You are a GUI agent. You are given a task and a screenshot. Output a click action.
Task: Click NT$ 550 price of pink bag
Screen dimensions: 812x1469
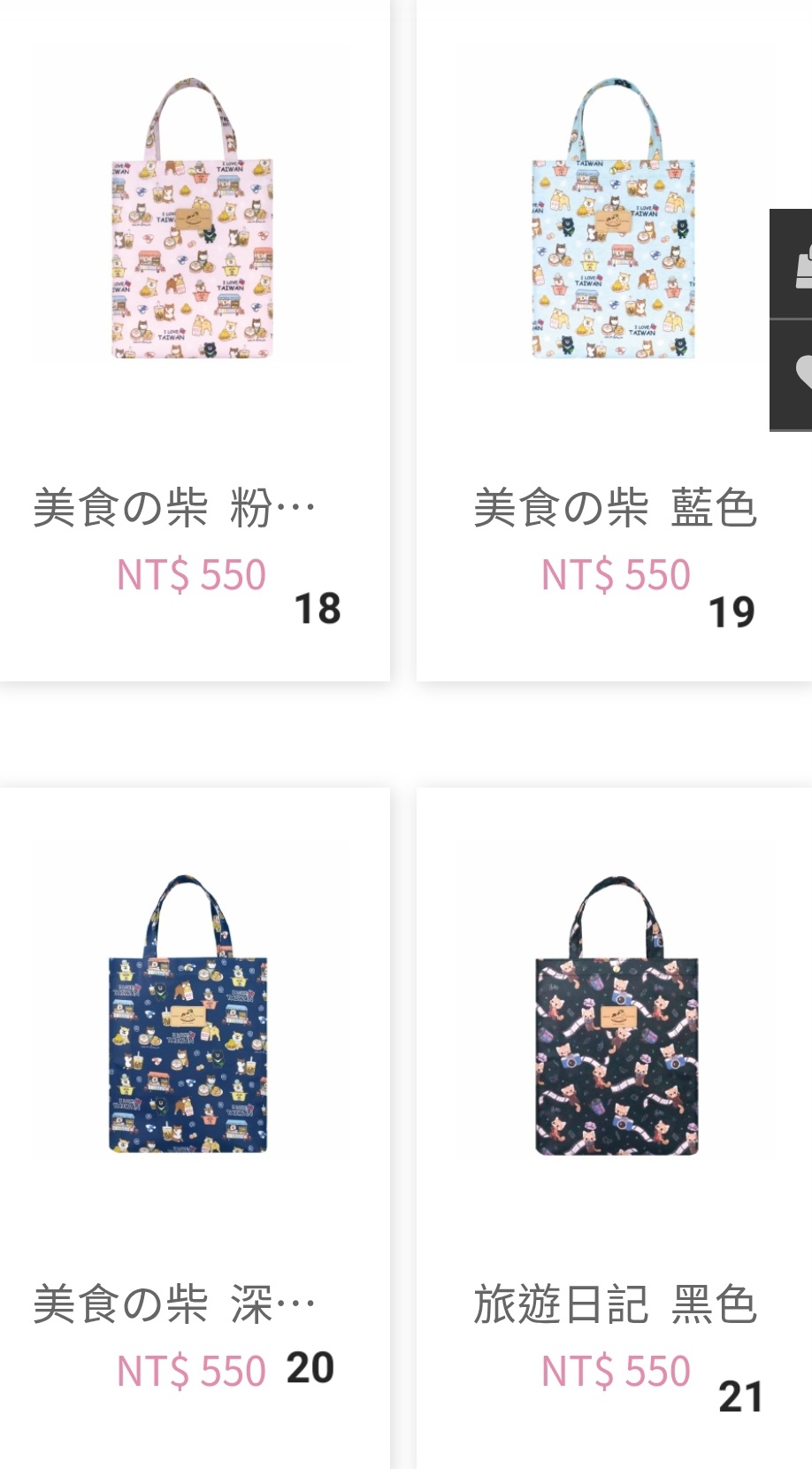(191, 575)
